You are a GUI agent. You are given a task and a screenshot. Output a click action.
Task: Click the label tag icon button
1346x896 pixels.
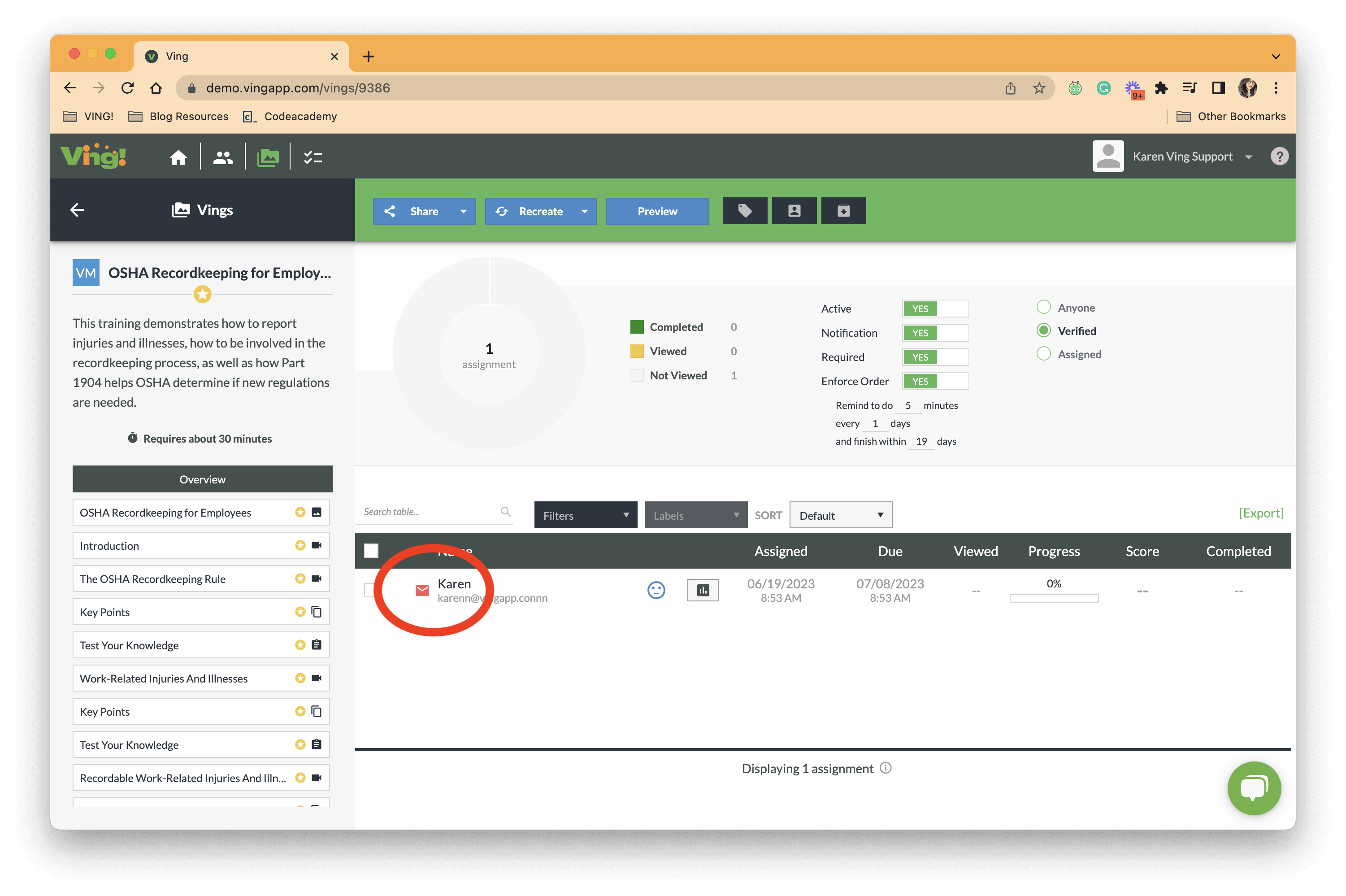[744, 211]
